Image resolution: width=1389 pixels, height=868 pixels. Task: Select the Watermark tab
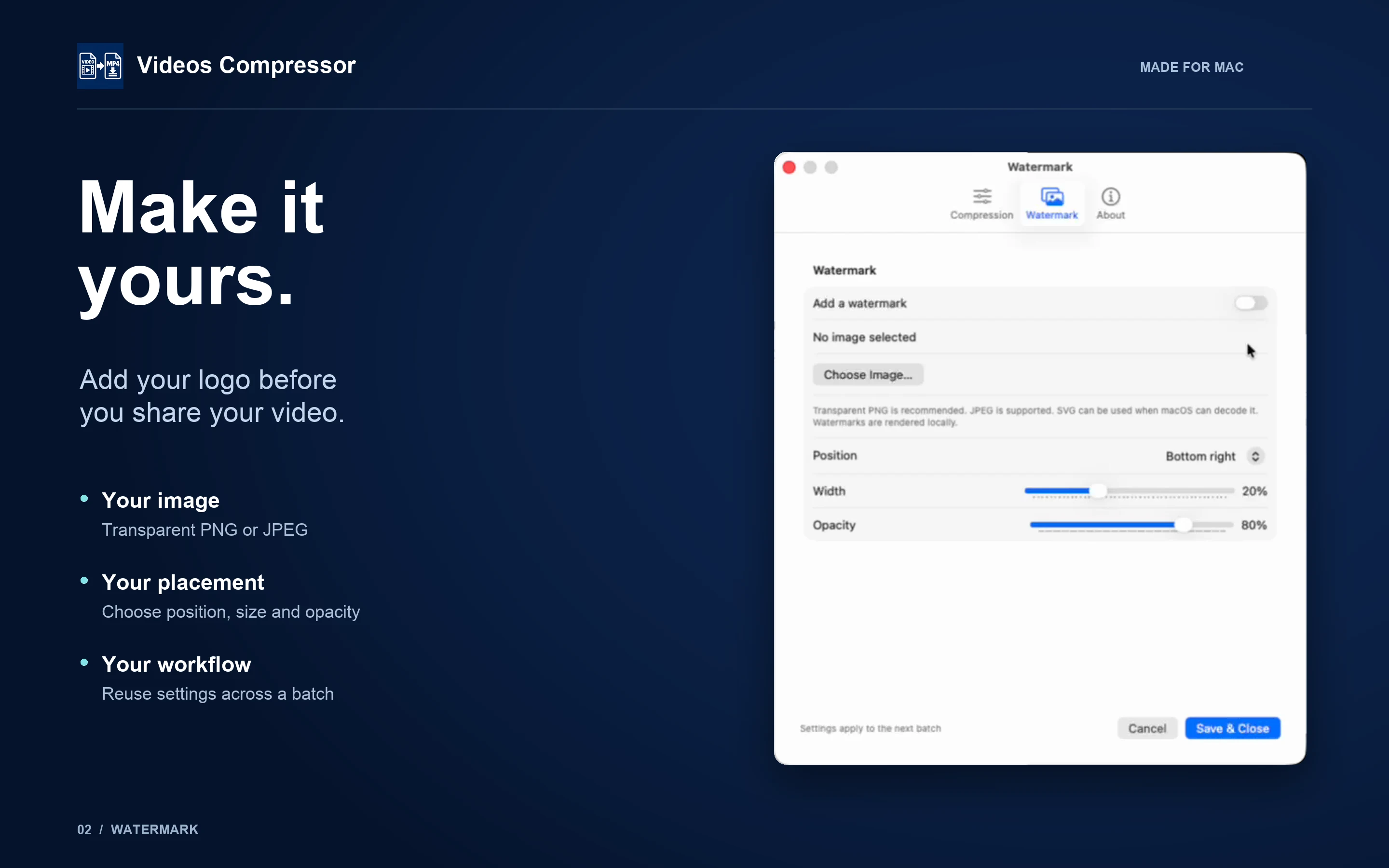[x=1051, y=204]
